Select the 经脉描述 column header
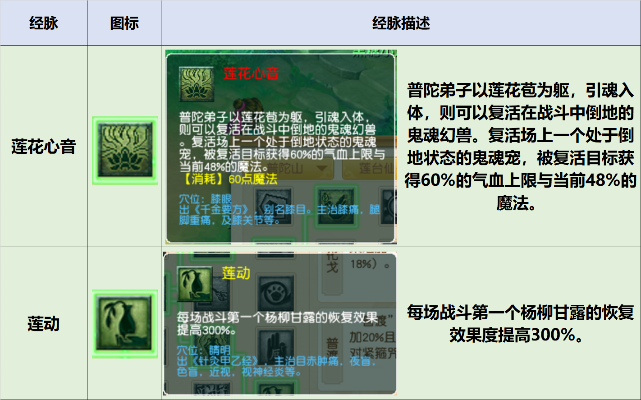 pyautogui.click(x=401, y=23)
